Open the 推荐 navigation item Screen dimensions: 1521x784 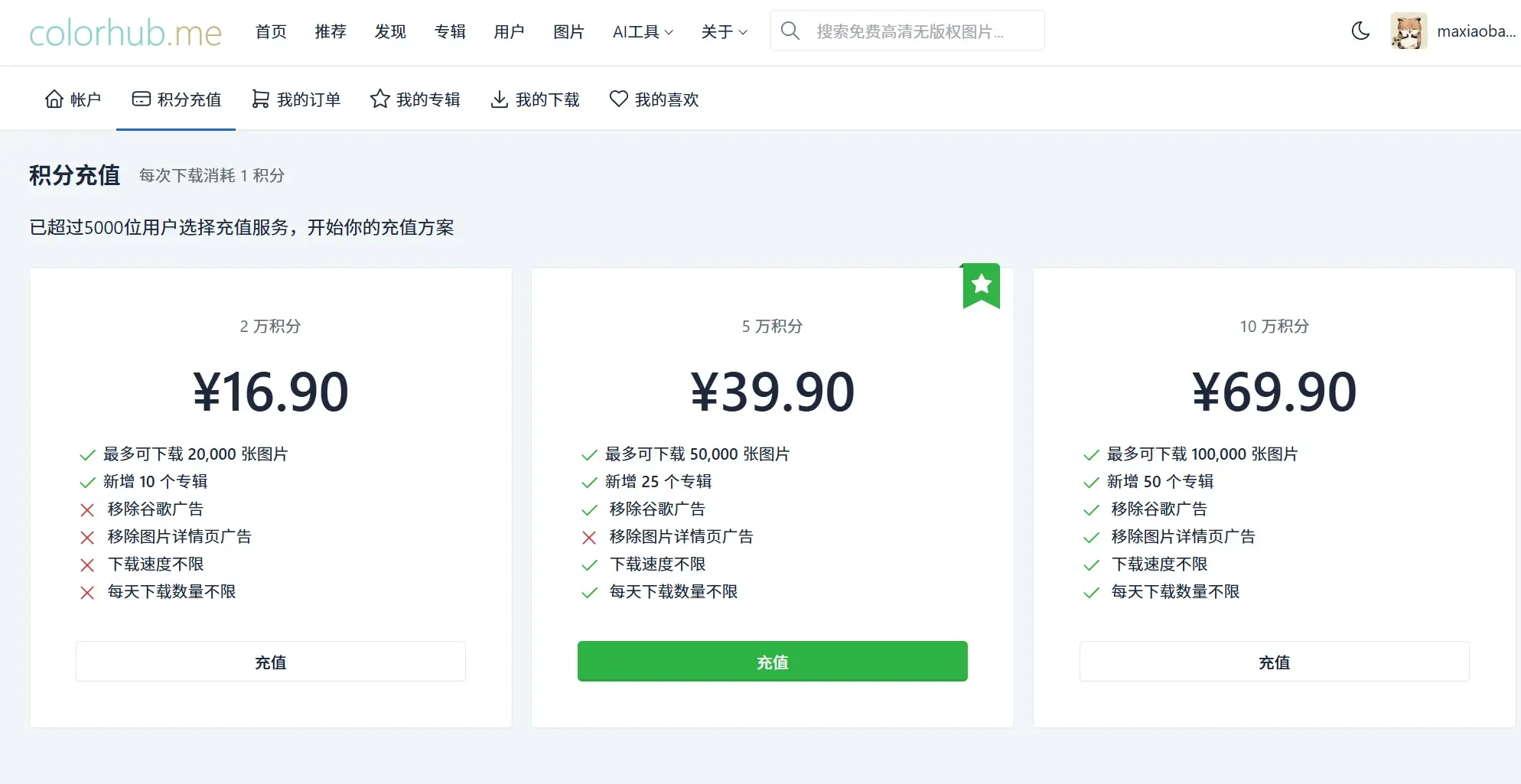[331, 31]
